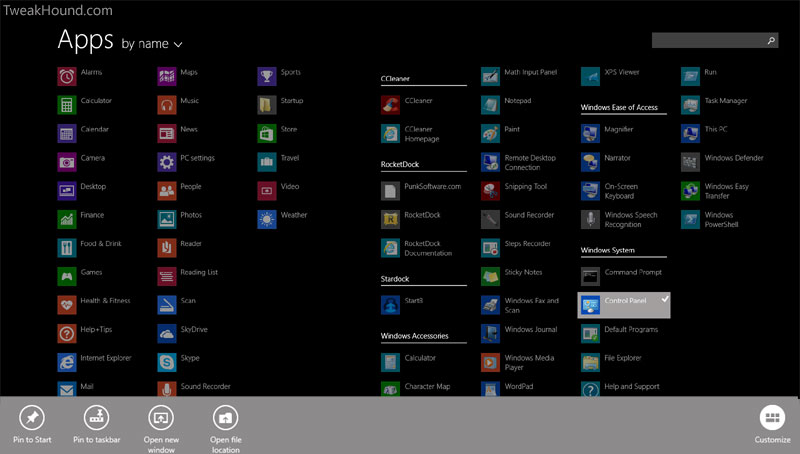Select the Windows Accessories group header
The height and width of the screenshot is (454, 800).
coord(414,336)
